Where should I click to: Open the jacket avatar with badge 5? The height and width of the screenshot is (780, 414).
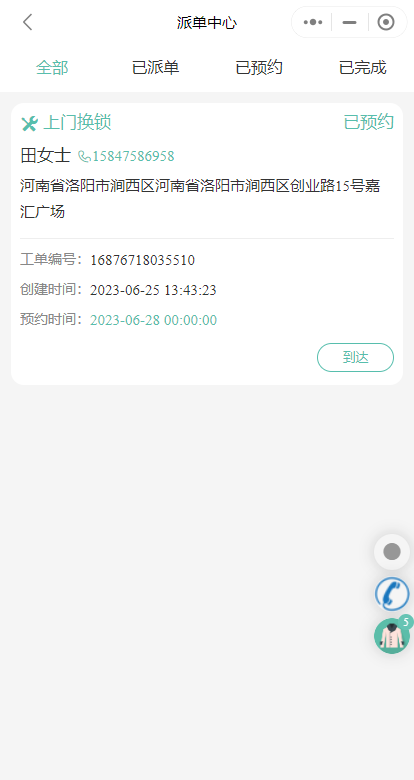[x=392, y=635]
